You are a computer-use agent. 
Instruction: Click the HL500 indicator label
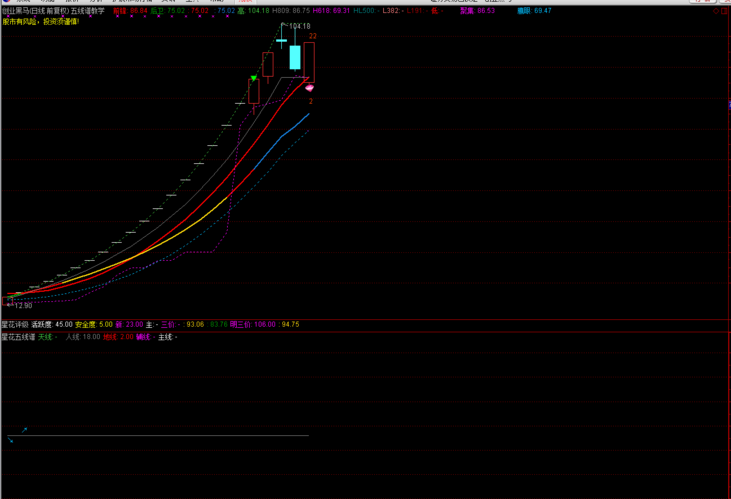[x=364, y=11]
